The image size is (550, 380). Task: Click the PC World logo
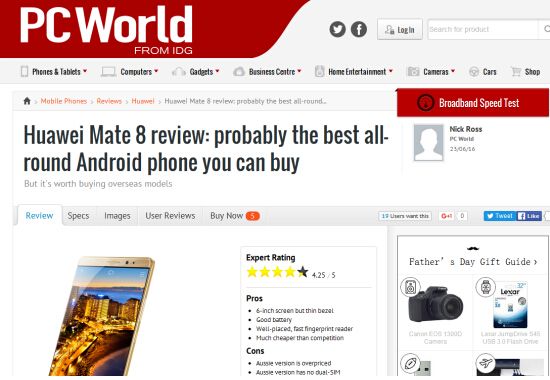tap(106, 30)
